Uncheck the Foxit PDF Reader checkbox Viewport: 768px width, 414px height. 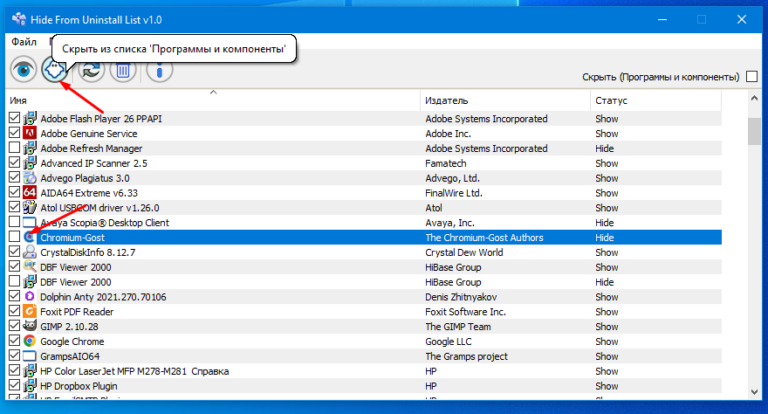(14, 311)
